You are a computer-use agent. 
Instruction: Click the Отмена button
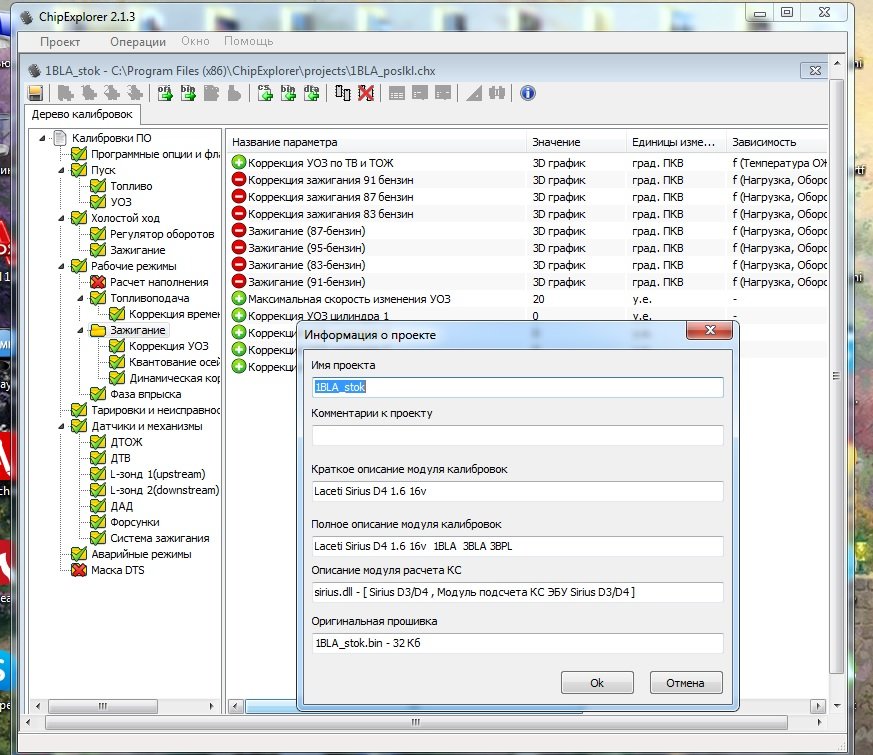click(685, 683)
